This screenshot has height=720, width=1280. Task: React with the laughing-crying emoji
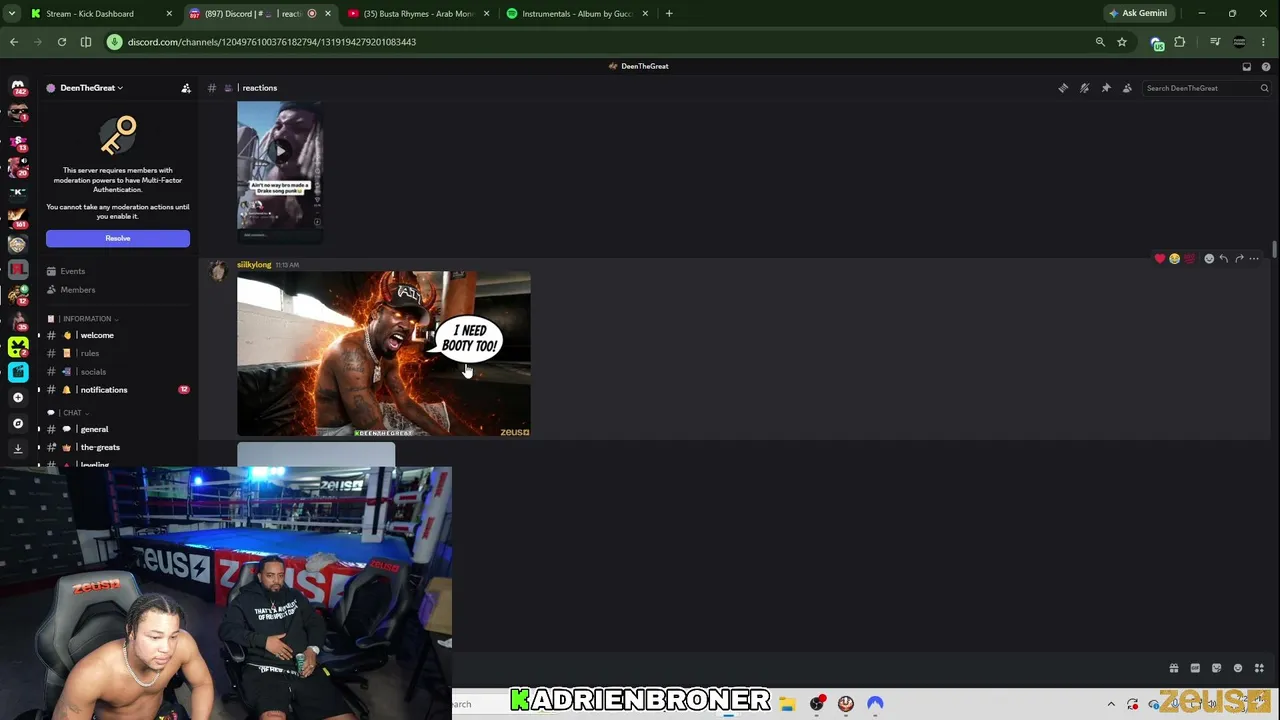[x=1175, y=259]
